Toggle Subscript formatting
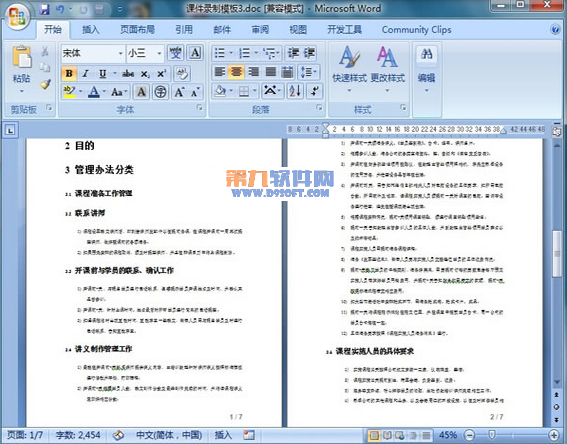The image size is (567, 444). tap(145, 73)
